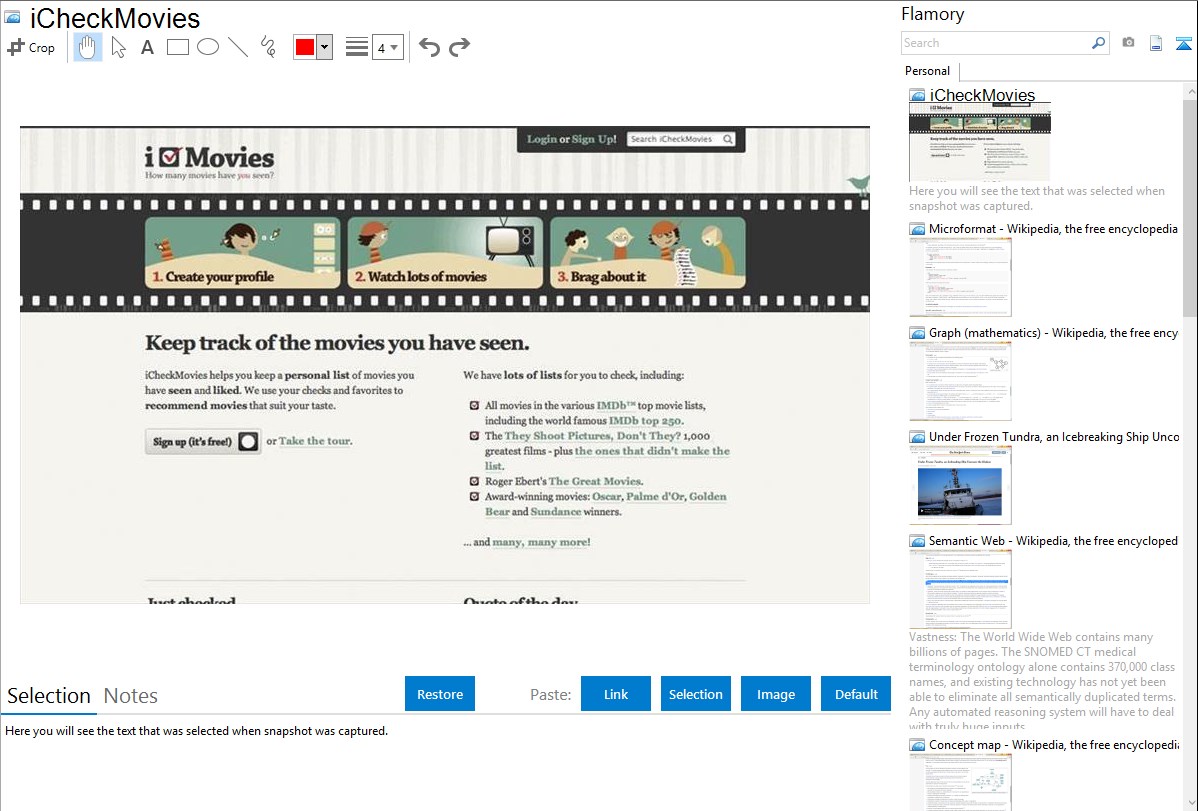
Task: Click the icon beside Semantic Web entry
Action: point(917,541)
